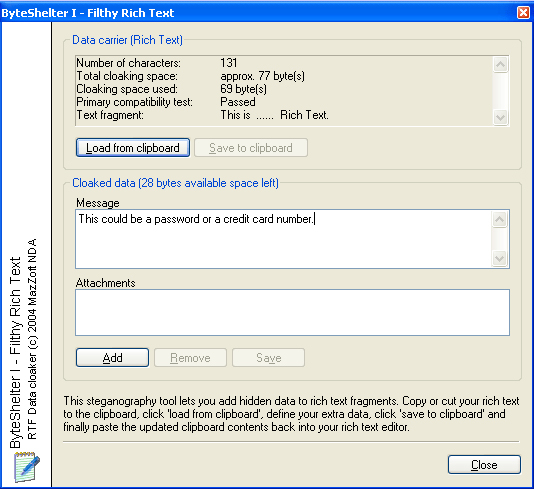Click the Save attachment button
The width and height of the screenshot is (534, 489).
(268, 358)
